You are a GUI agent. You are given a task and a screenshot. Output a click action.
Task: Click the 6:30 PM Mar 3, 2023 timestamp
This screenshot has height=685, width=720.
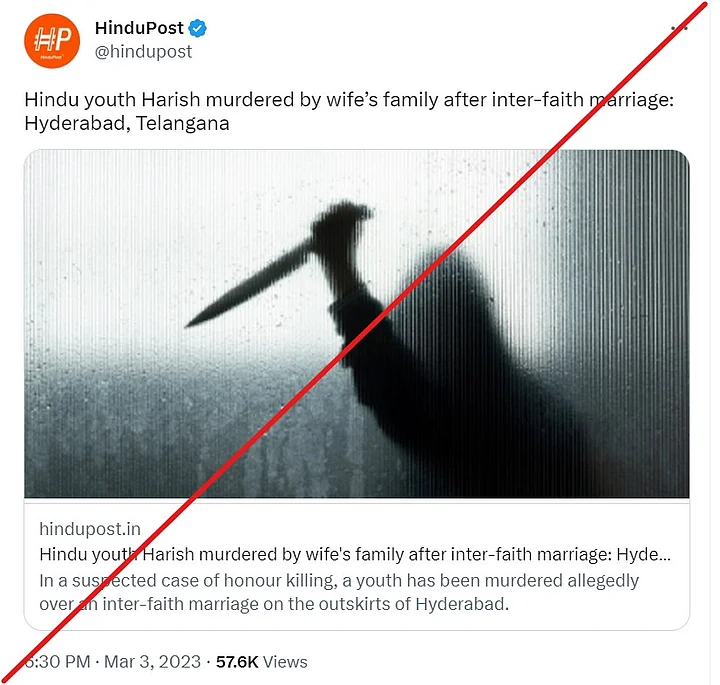coord(112,662)
